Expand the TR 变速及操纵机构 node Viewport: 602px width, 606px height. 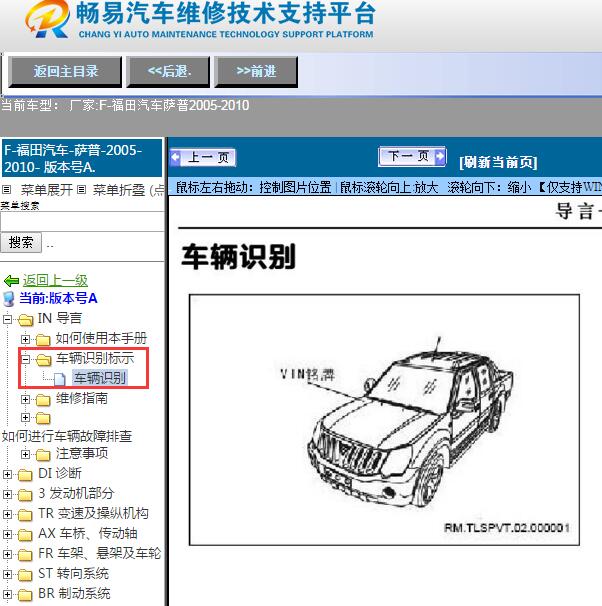[7, 515]
